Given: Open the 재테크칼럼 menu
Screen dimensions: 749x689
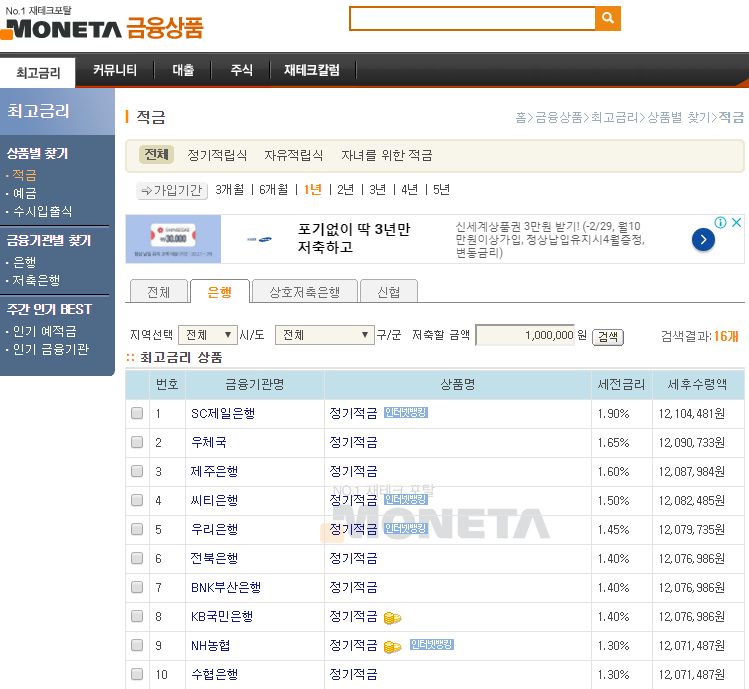Looking at the screenshot, I should (311, 70).
